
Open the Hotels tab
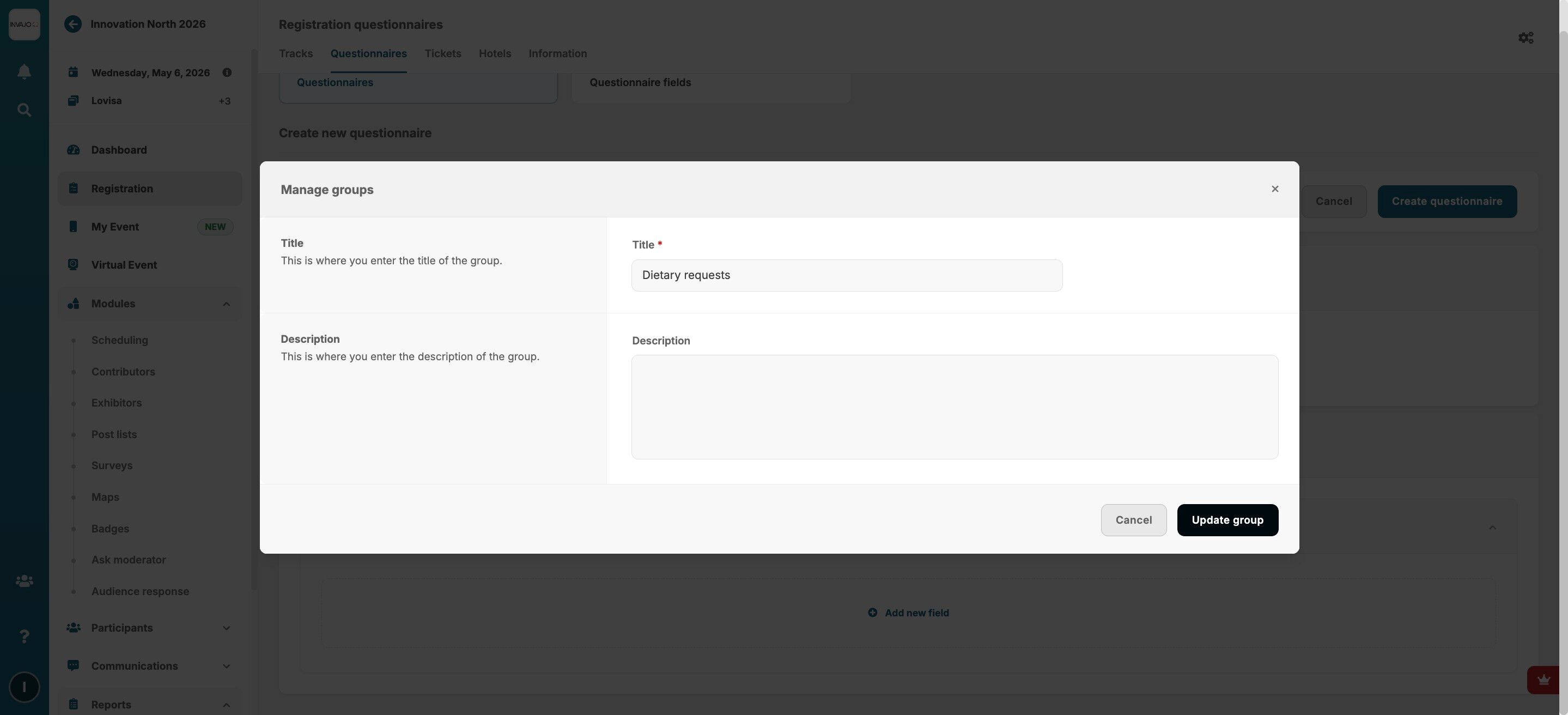click(494, 53)
